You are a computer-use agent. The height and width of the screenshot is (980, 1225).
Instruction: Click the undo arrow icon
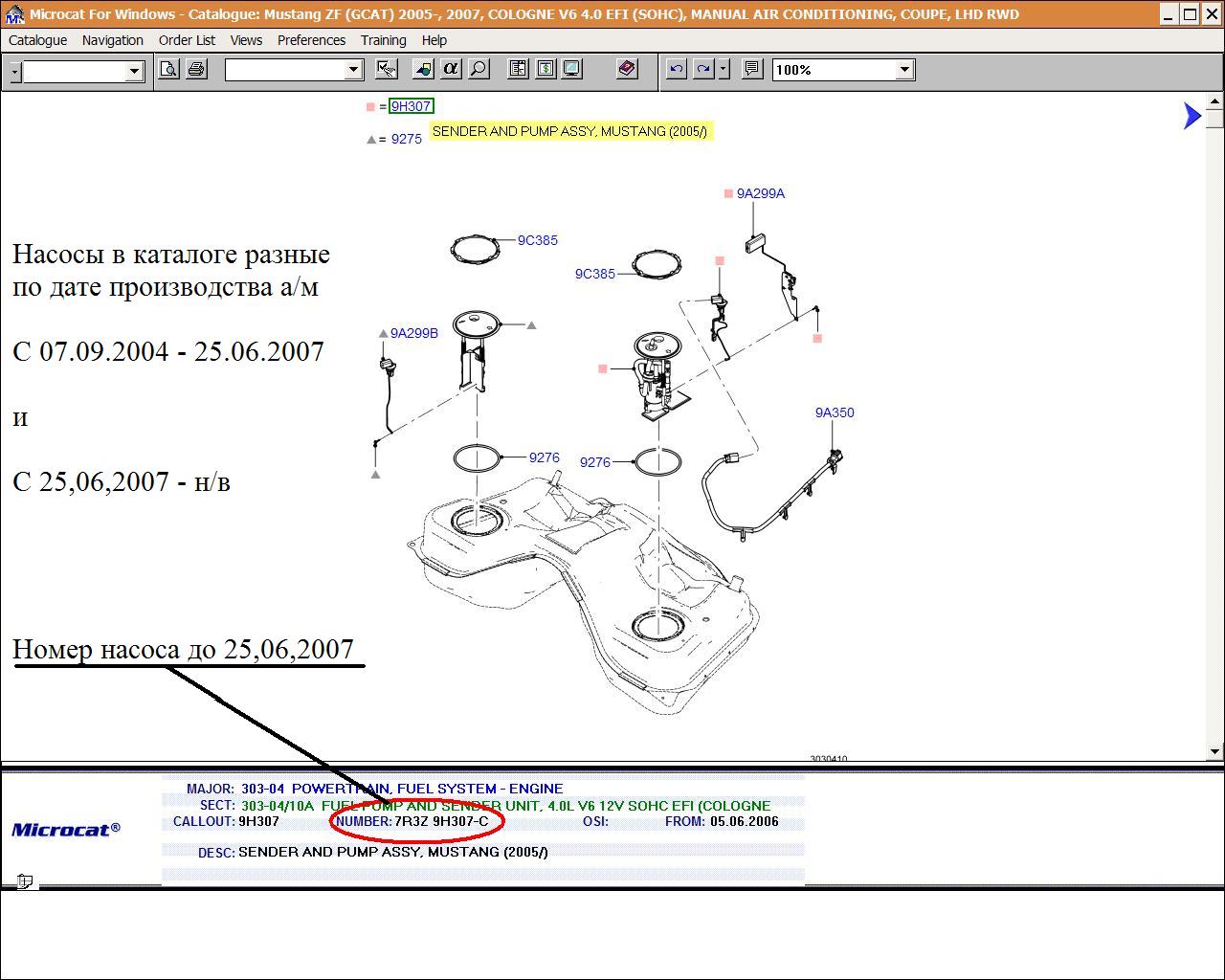pyautogui.click(x=676, y=69)
